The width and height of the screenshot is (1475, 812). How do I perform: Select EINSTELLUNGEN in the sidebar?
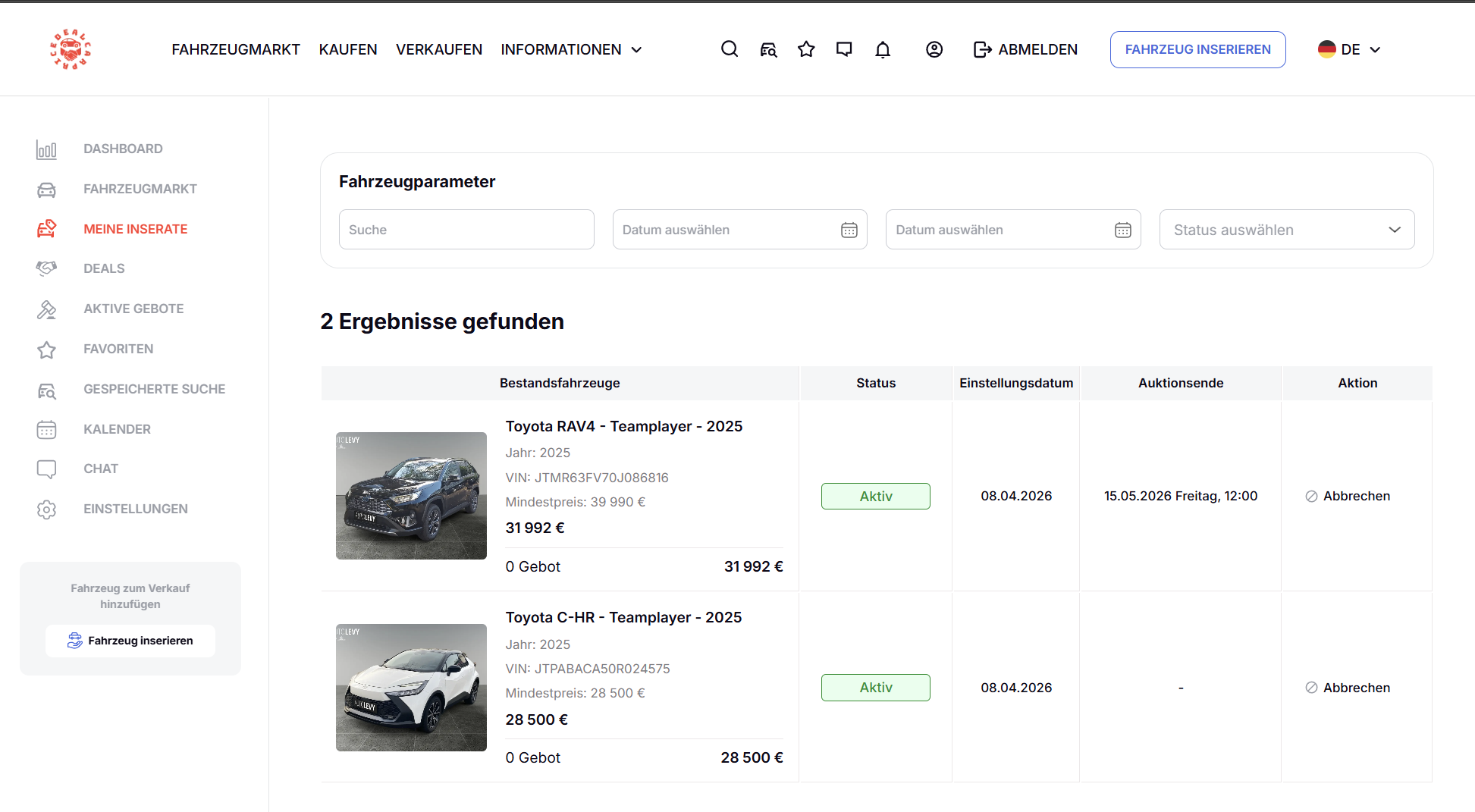pos(136,509)
